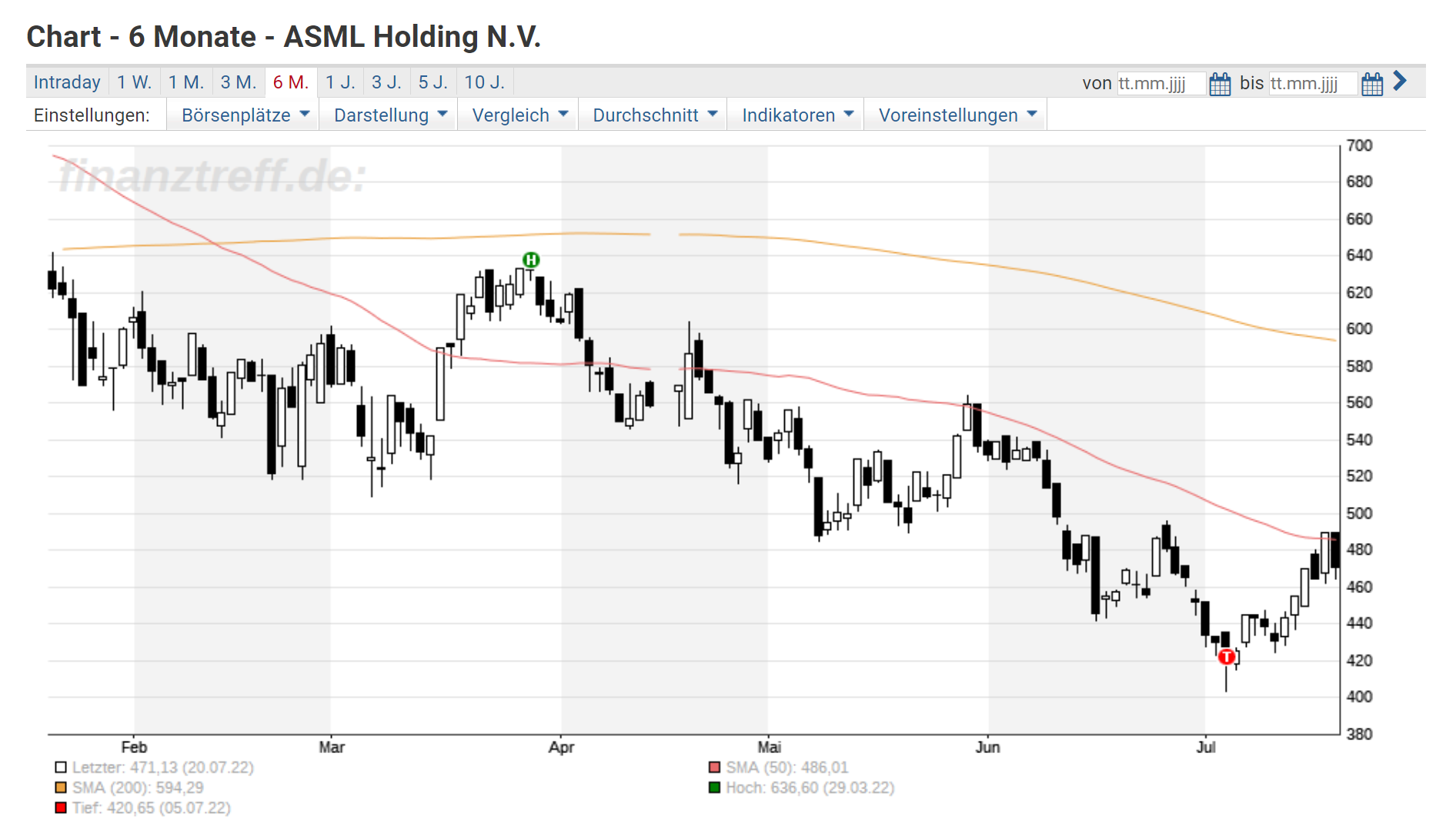
Task: Click the 500 price axis label
Action: point(1359,513)
